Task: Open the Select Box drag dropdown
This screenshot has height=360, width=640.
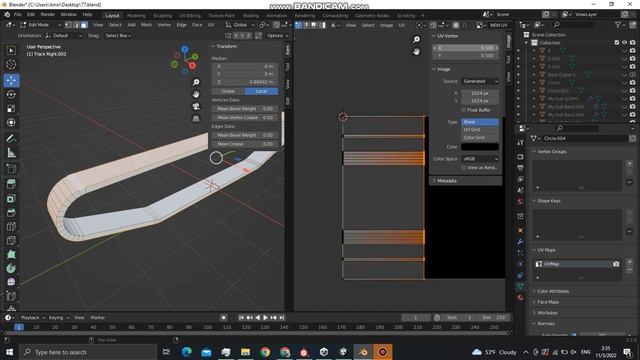Action: coord(118,36)
